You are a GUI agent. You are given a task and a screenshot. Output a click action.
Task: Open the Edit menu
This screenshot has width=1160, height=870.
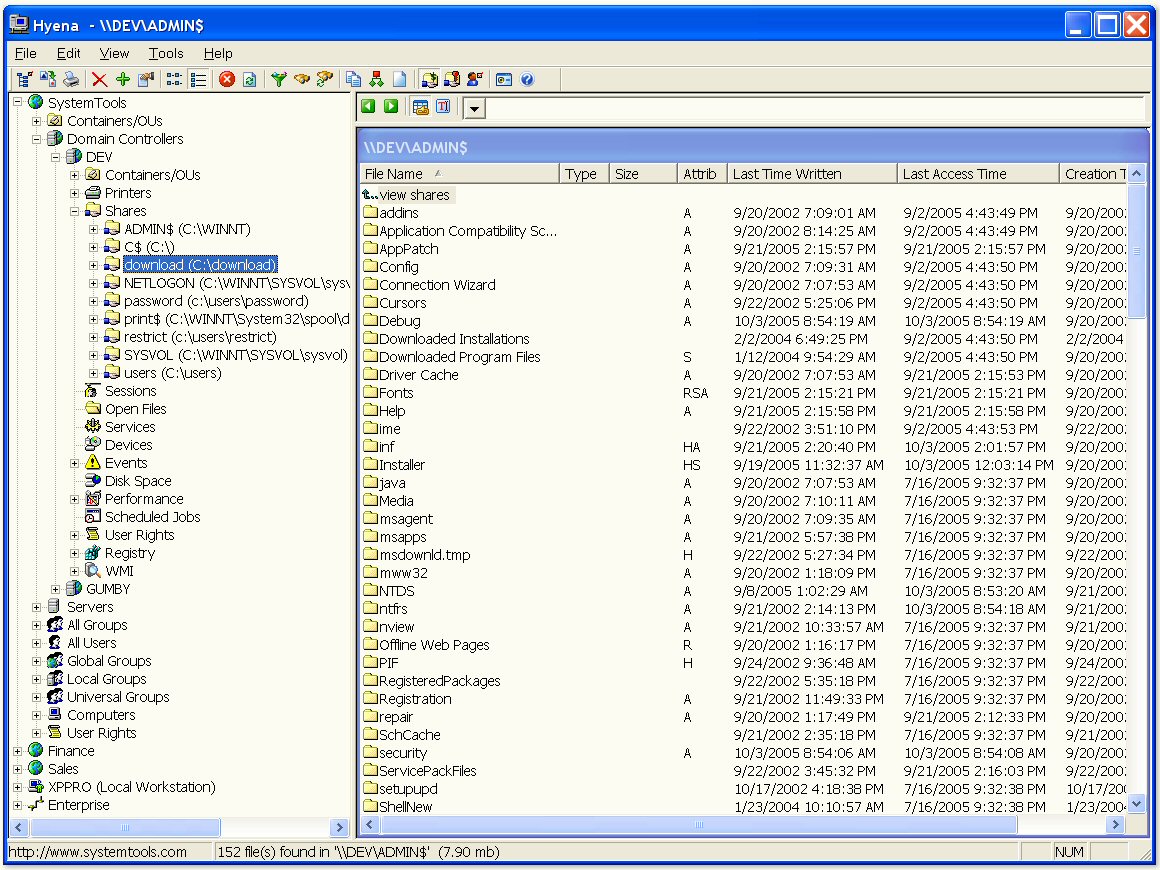pyautogui.click(x=68, y=53)
